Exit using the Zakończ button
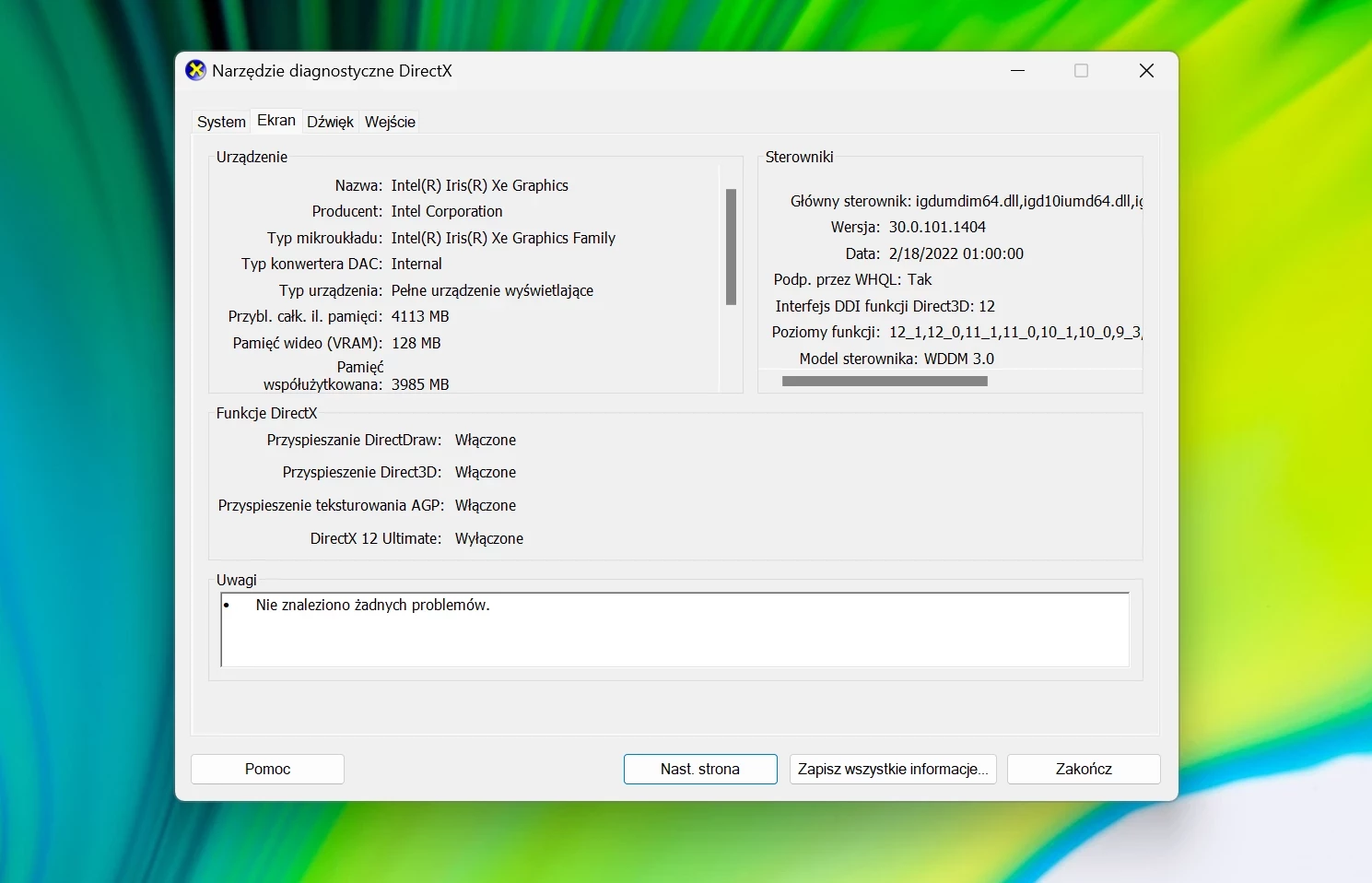 pos(1083,769)
